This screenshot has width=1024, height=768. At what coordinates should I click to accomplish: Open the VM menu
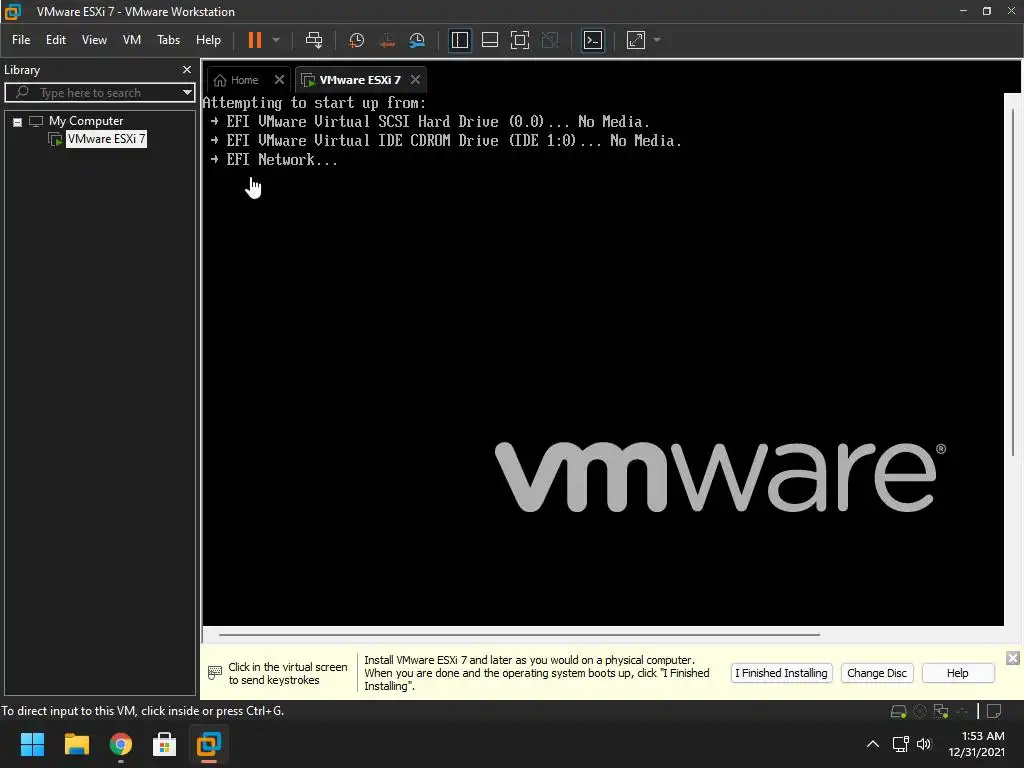click(132, 40)
